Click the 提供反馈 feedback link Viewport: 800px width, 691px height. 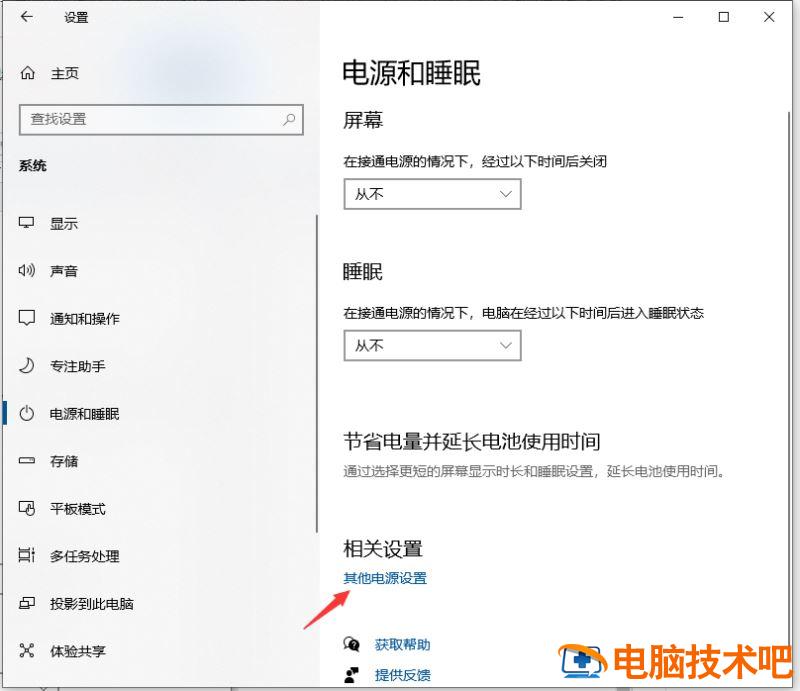[x=404, y=675]
